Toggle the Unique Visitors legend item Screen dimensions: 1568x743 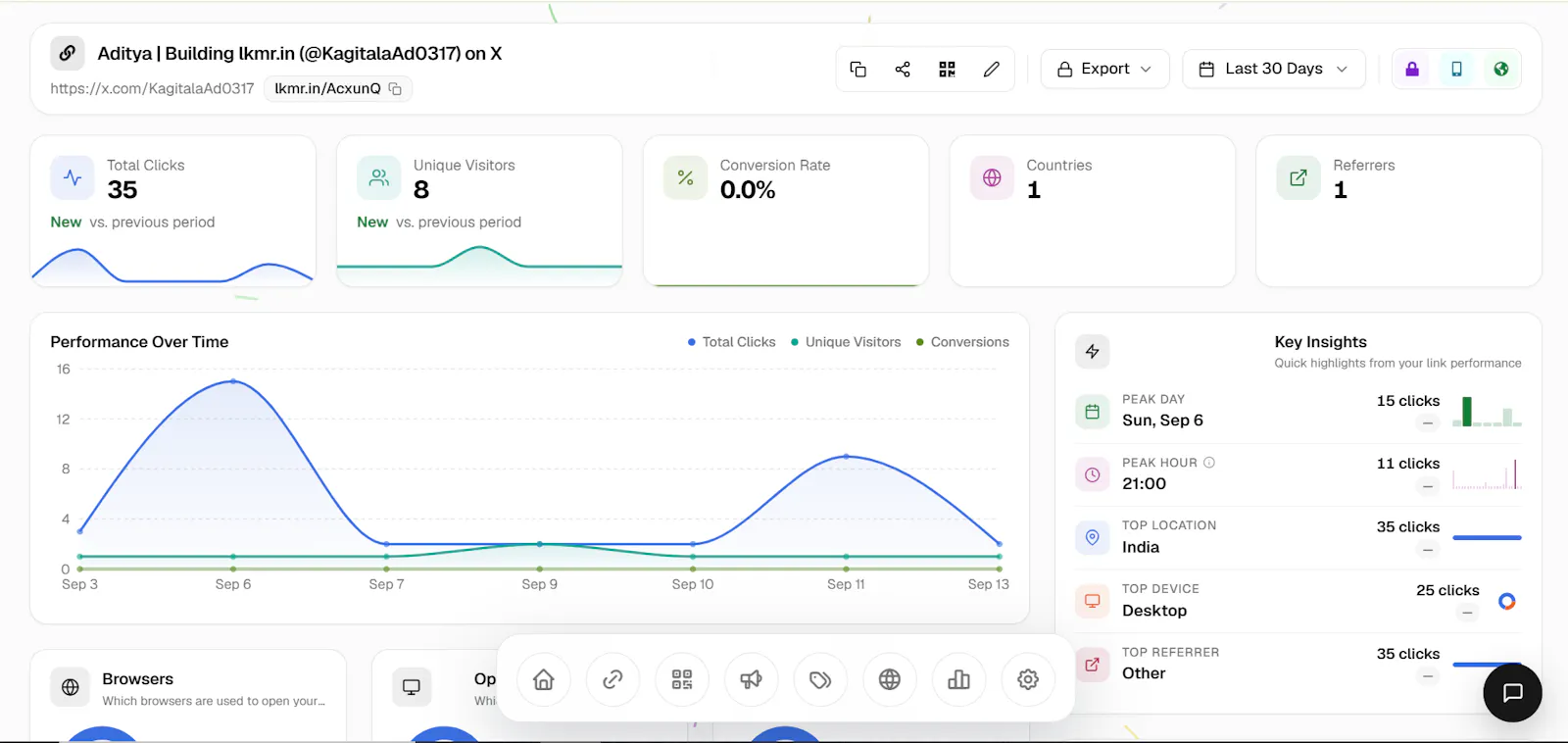[846, 342]
